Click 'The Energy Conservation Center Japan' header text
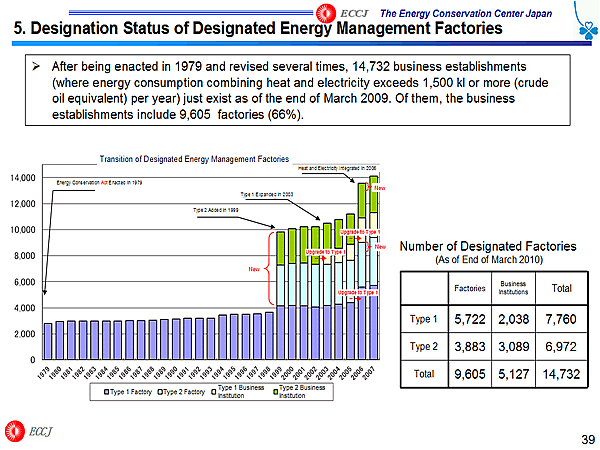 466,13
